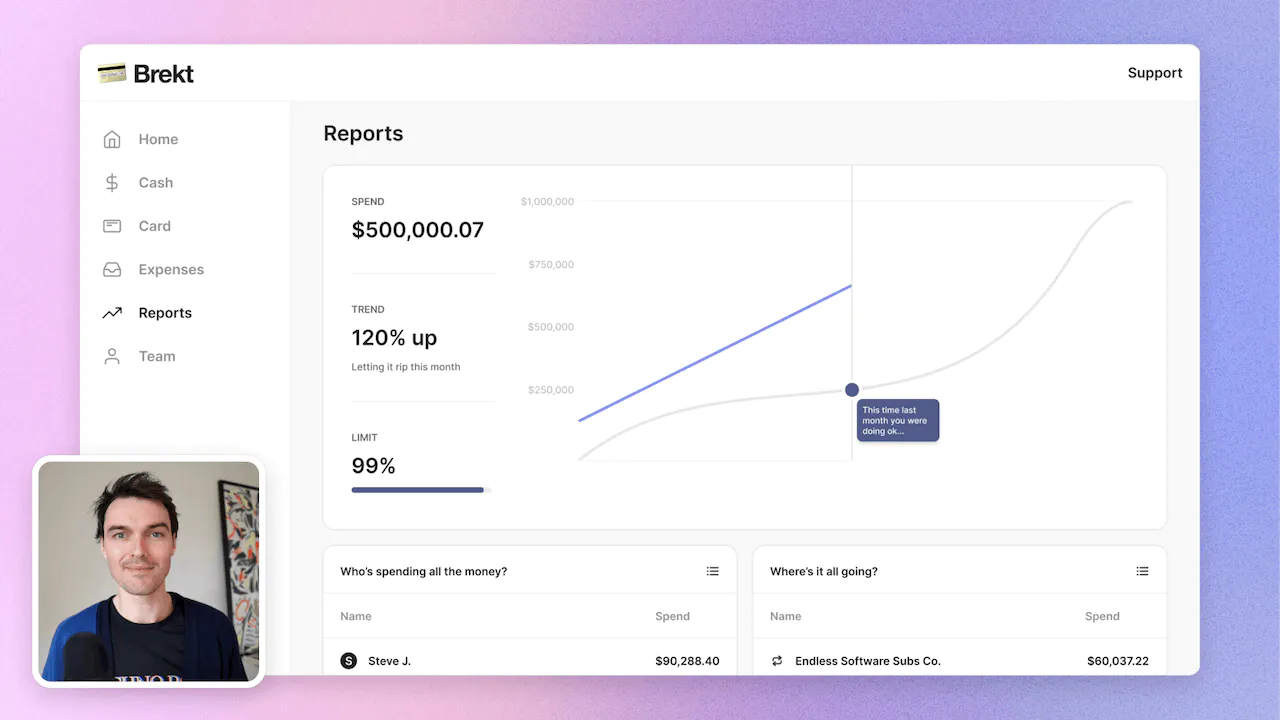The width and height of the screenshot is (1280, 720).
Task: Click the SPEND label
Action: pyautogui.click(x=368, y=202)
